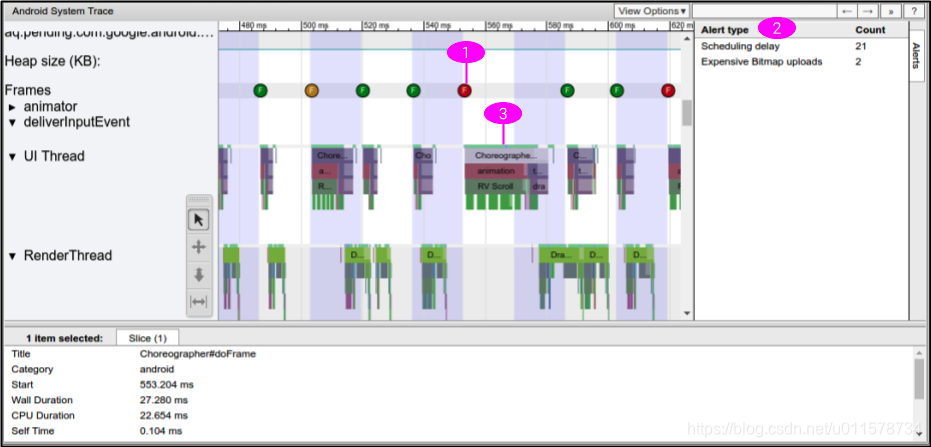Click the timeline vertical scrollbar thumb
The width and height of the screenshot is (931, 447).
pyautogui.click(x=687, y=113)
